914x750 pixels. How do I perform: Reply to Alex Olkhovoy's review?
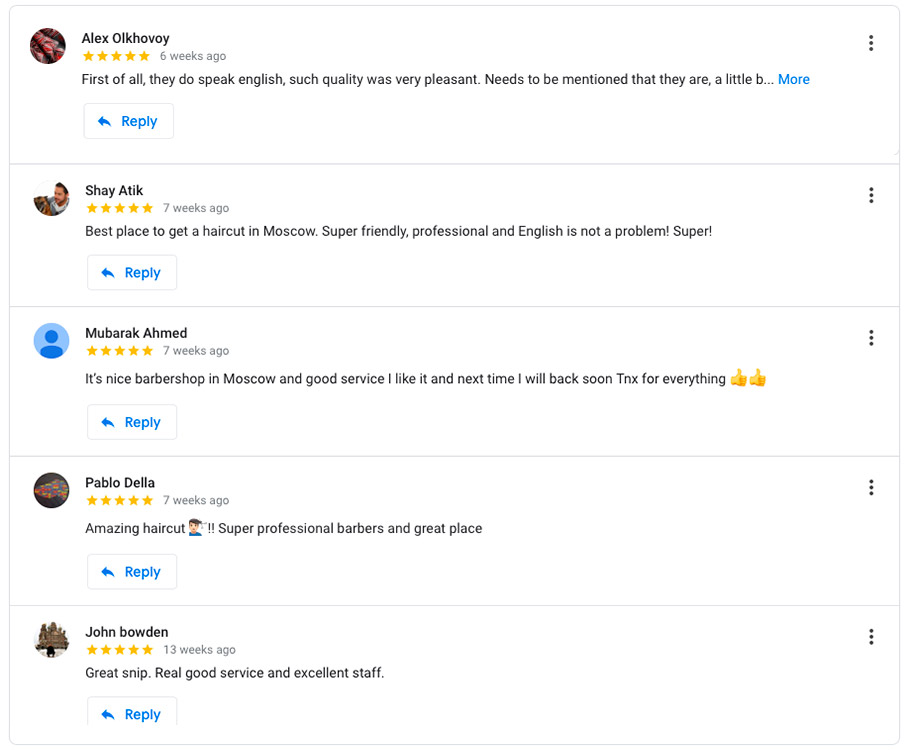pyautogui.click(x=129, y=121)
